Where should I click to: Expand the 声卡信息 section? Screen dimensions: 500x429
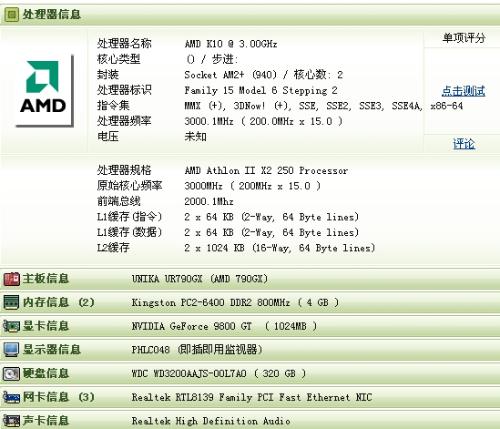tap(250, 421)
